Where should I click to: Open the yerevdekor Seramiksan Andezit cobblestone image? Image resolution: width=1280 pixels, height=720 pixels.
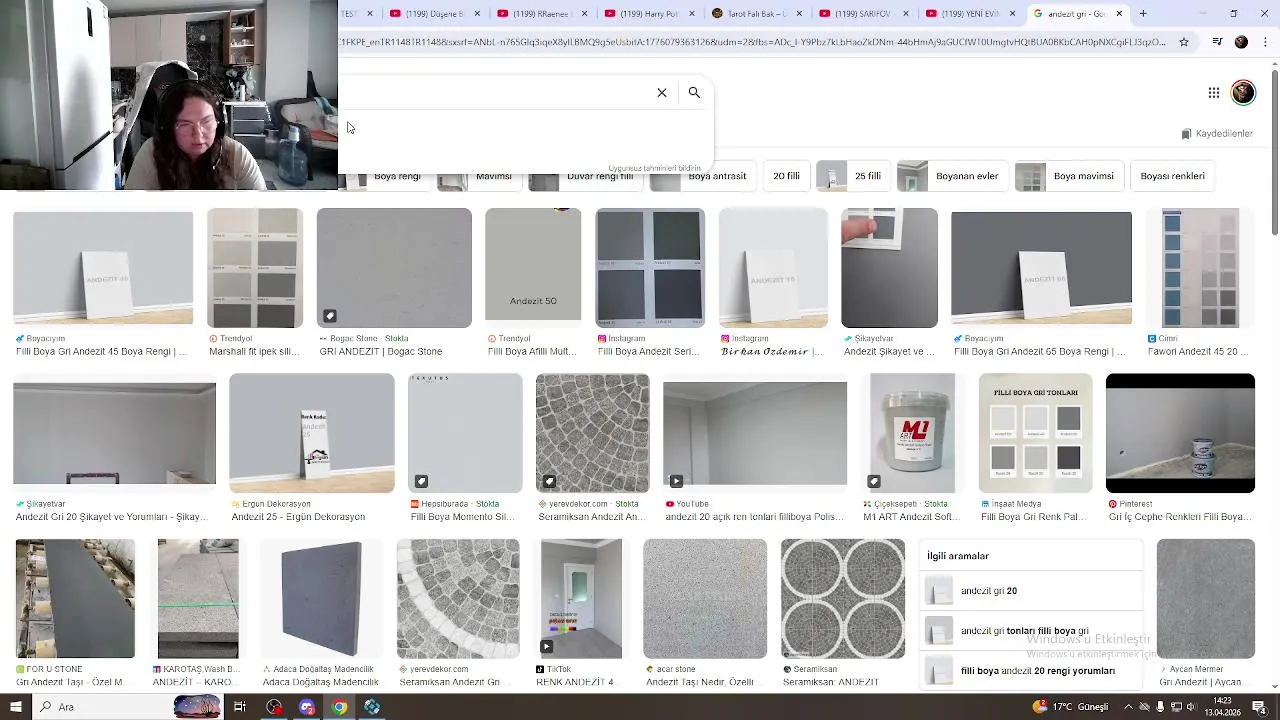tap(592, 433)
